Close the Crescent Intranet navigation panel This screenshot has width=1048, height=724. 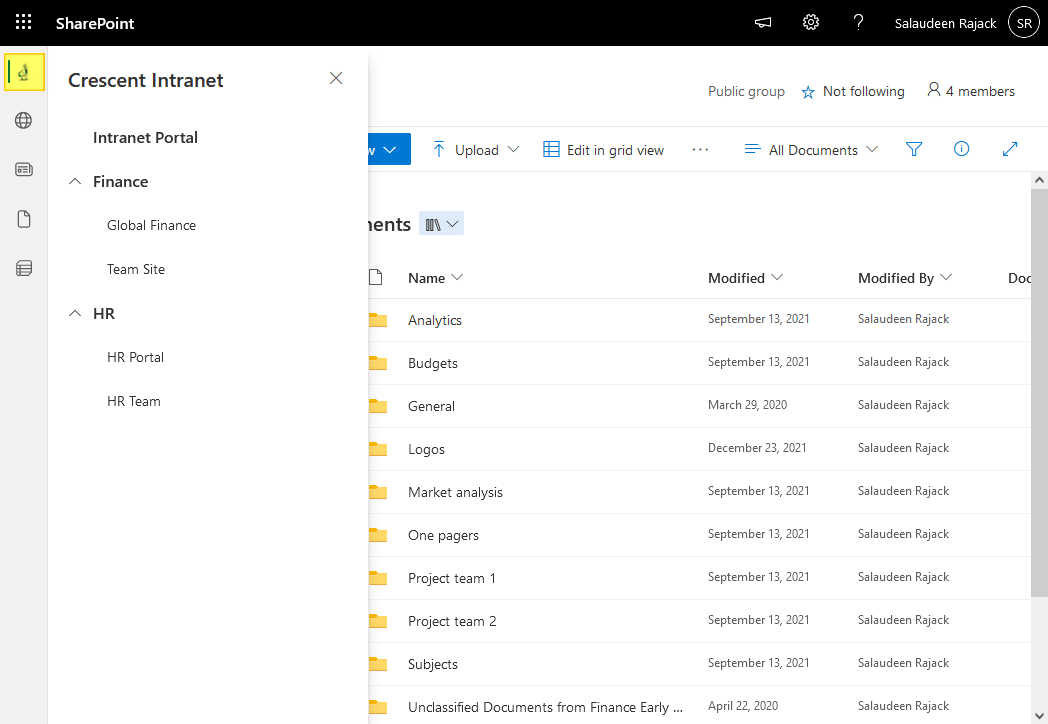click(x=336, y=78)
